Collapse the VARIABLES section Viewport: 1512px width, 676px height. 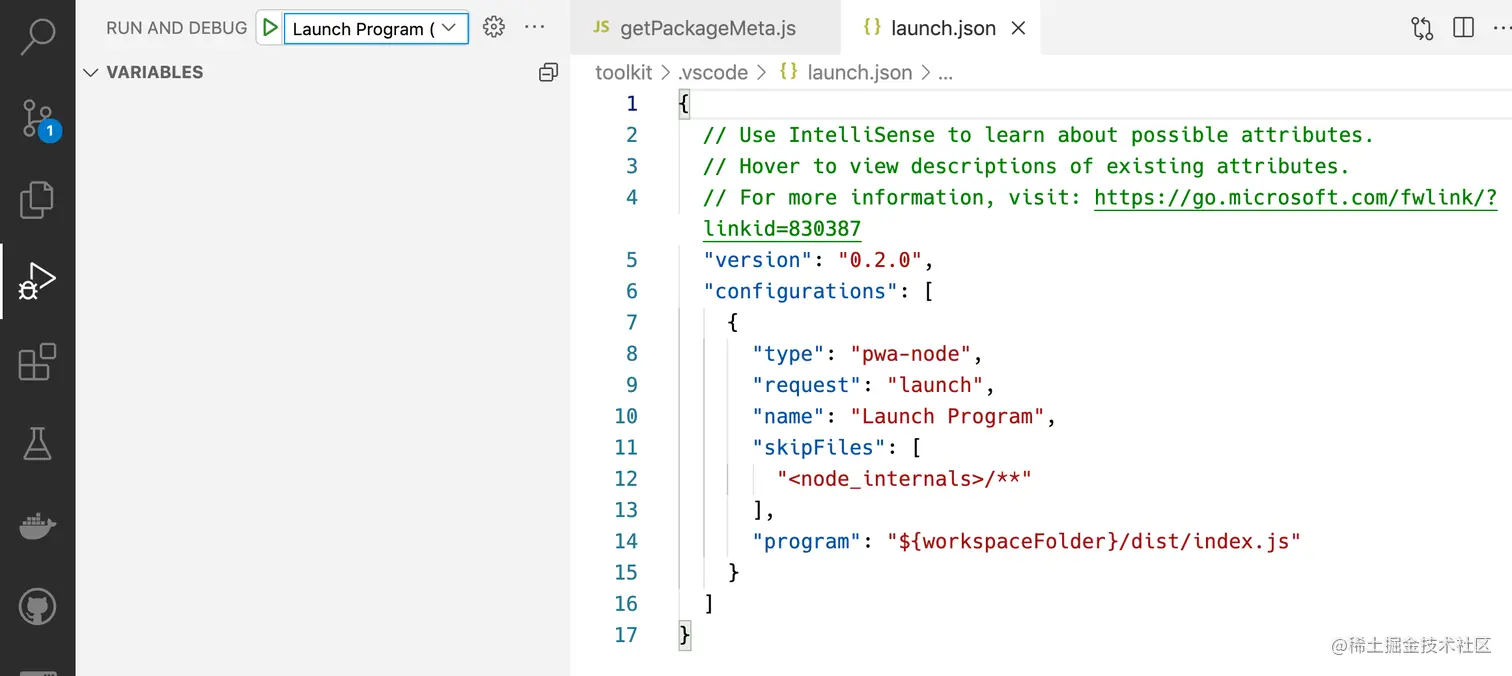[x=90, y=72]
